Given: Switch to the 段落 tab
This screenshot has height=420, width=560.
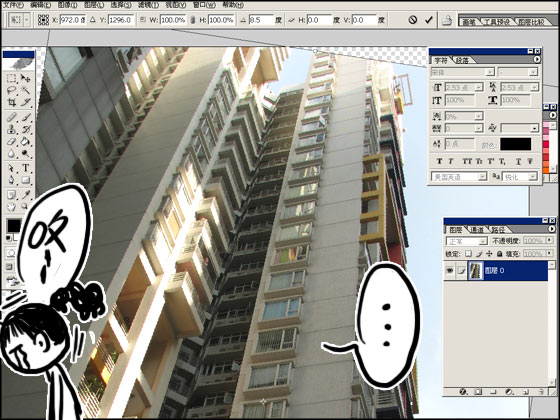Looking at the screenshot, I should [x=462, y=60].
